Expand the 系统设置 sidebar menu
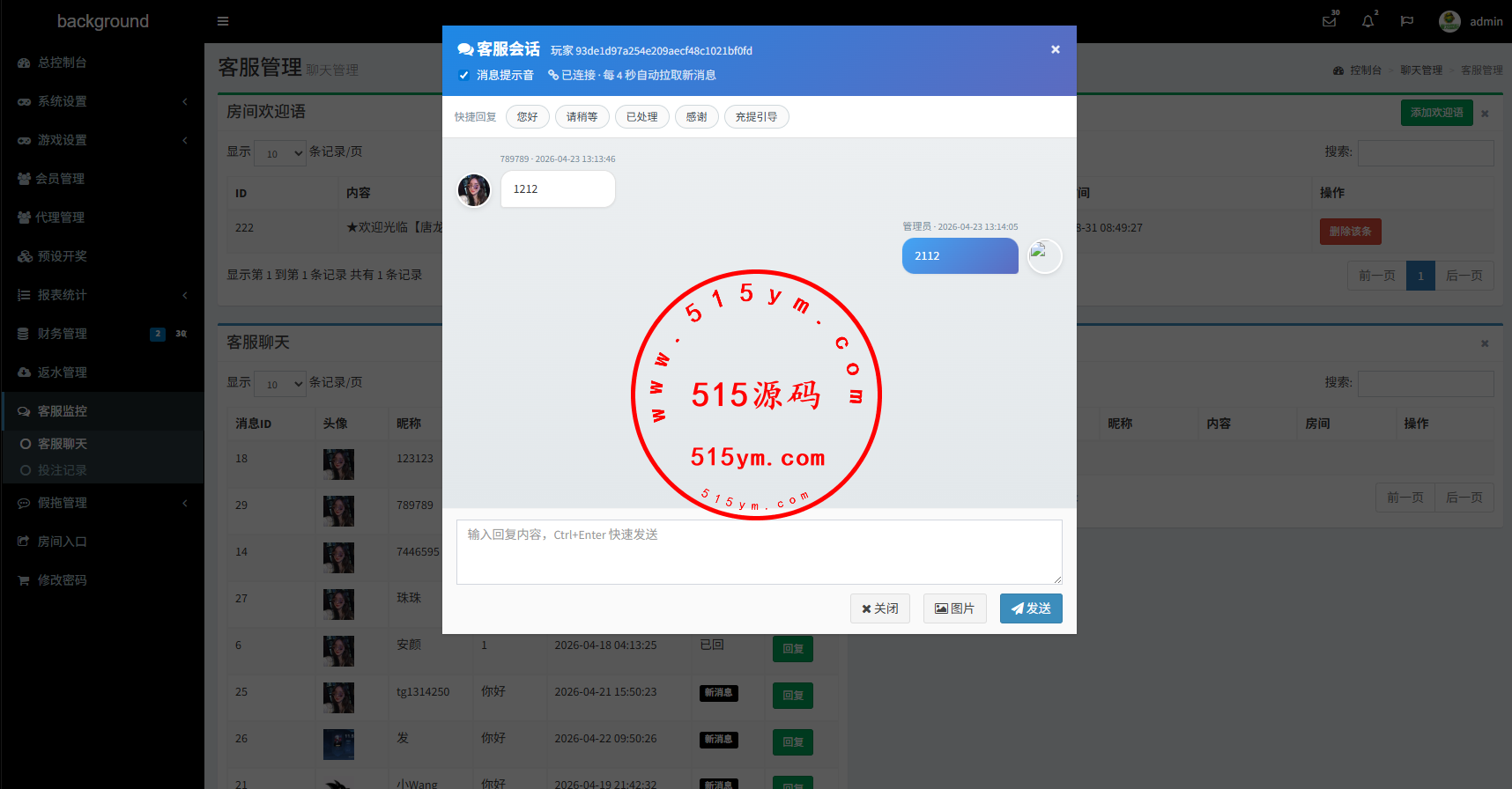The width and height of the screenshot is (1512, 789). (101, 101)
